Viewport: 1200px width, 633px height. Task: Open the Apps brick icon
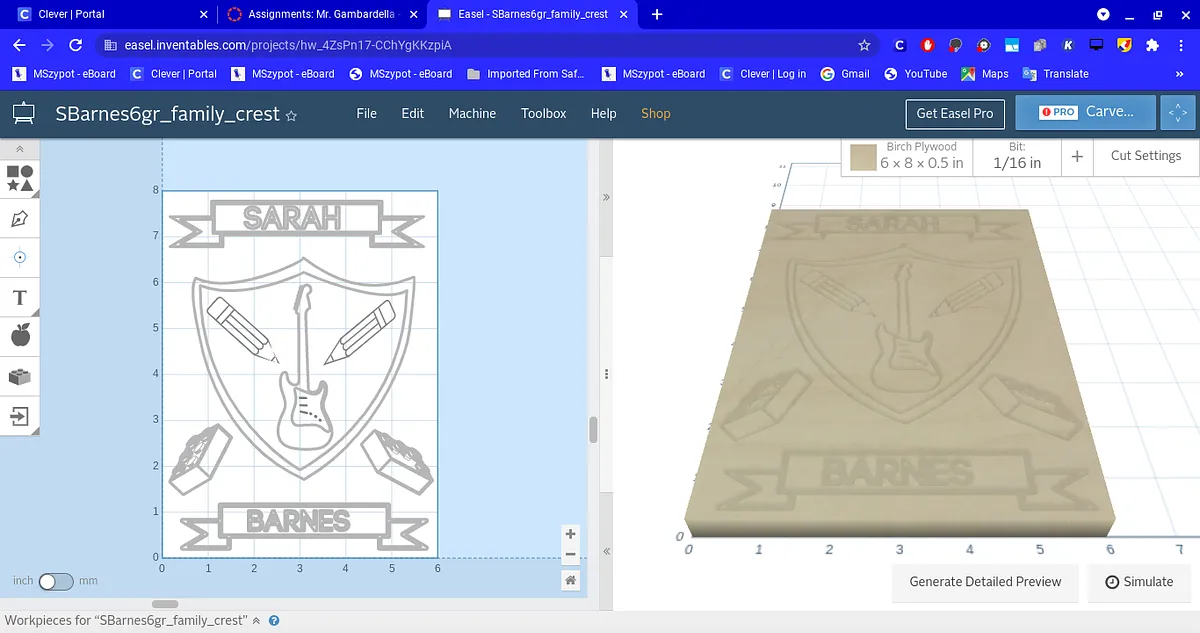pos(20,376)
